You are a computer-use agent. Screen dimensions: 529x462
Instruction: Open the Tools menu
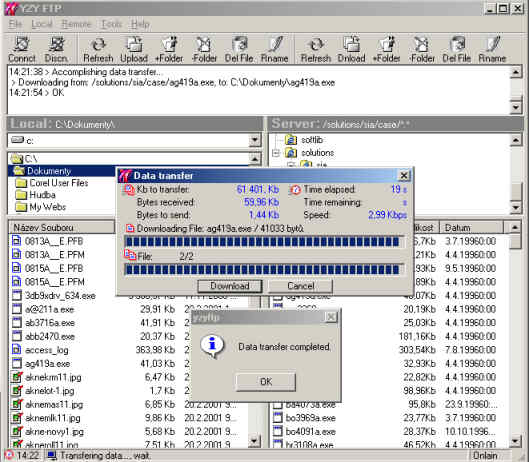(x=111, y=24)
